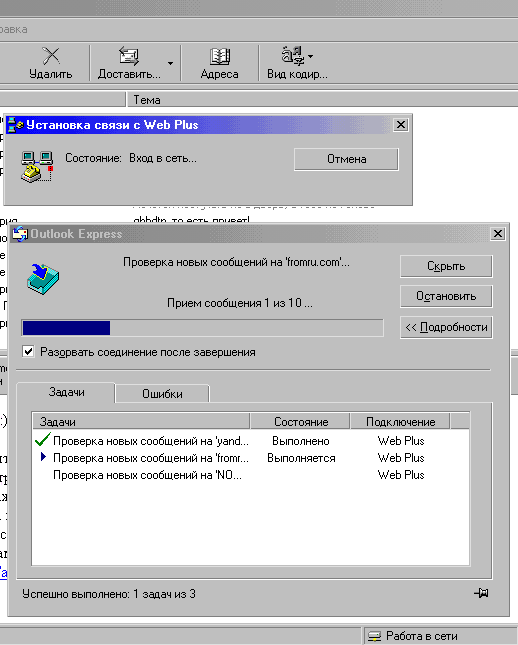Open the Адреса address book icon

(219, 56)
